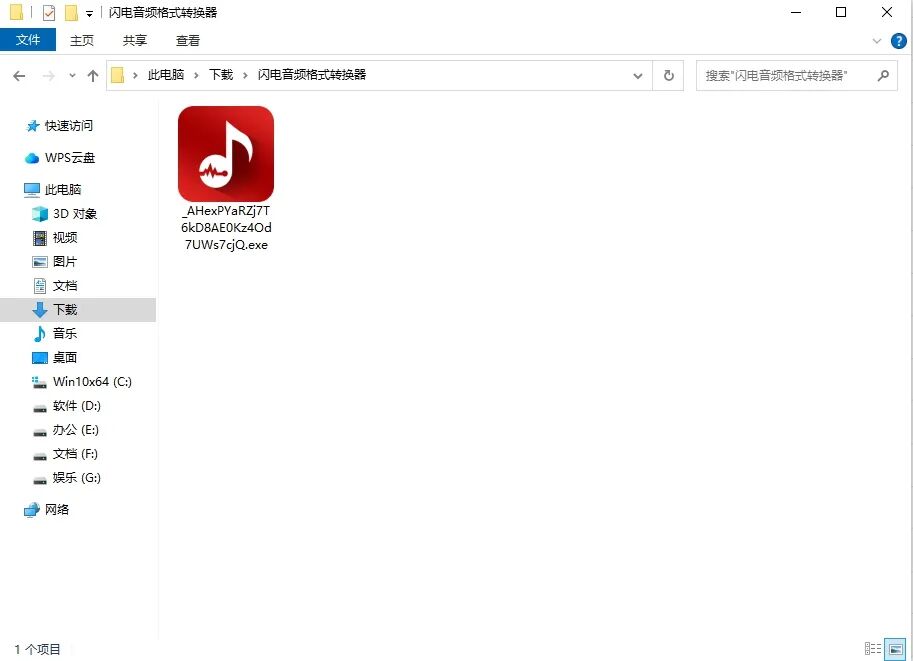Open the 桌面 folder
This screenshot has width=913, height=661.
click(65, 358)
